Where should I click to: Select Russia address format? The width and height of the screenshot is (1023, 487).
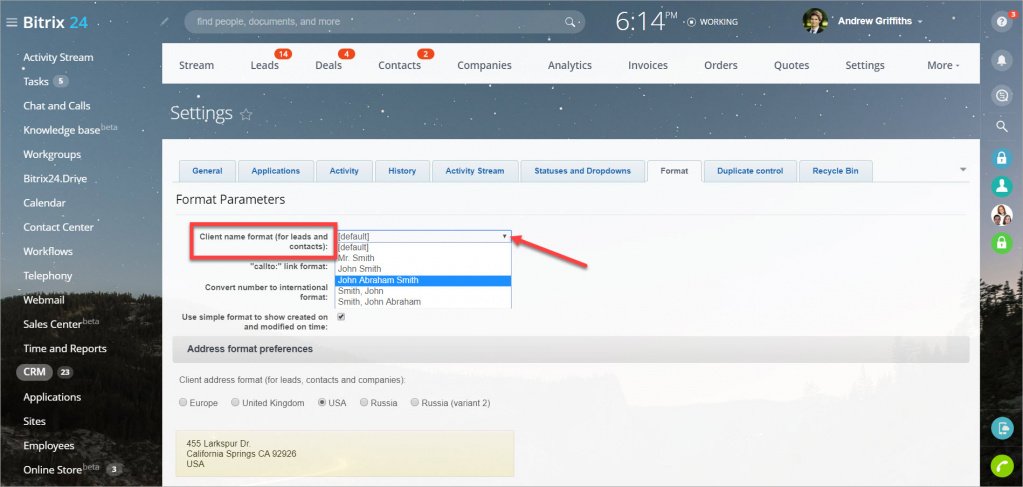[364, 403]
